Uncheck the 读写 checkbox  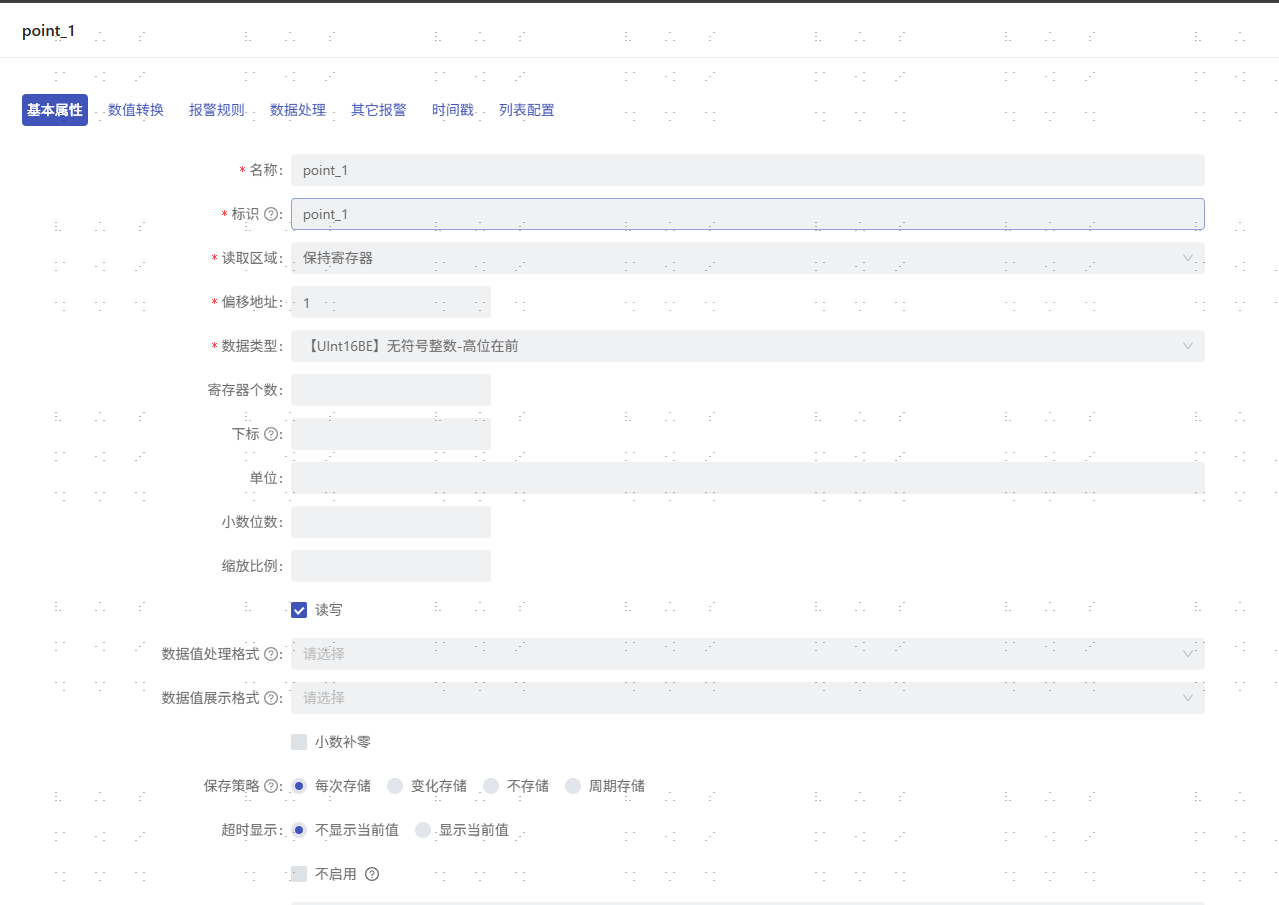pos(299,610)
